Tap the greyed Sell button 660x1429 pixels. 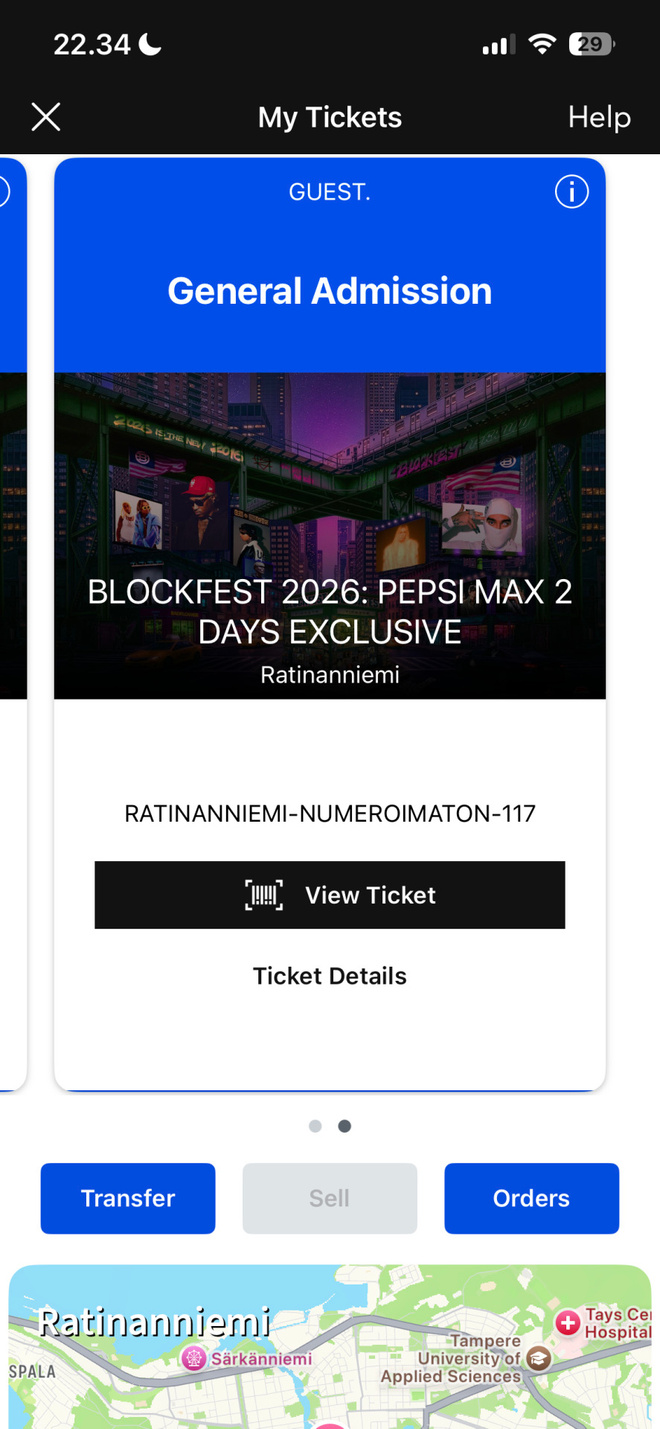click(x=330, y=1198)
